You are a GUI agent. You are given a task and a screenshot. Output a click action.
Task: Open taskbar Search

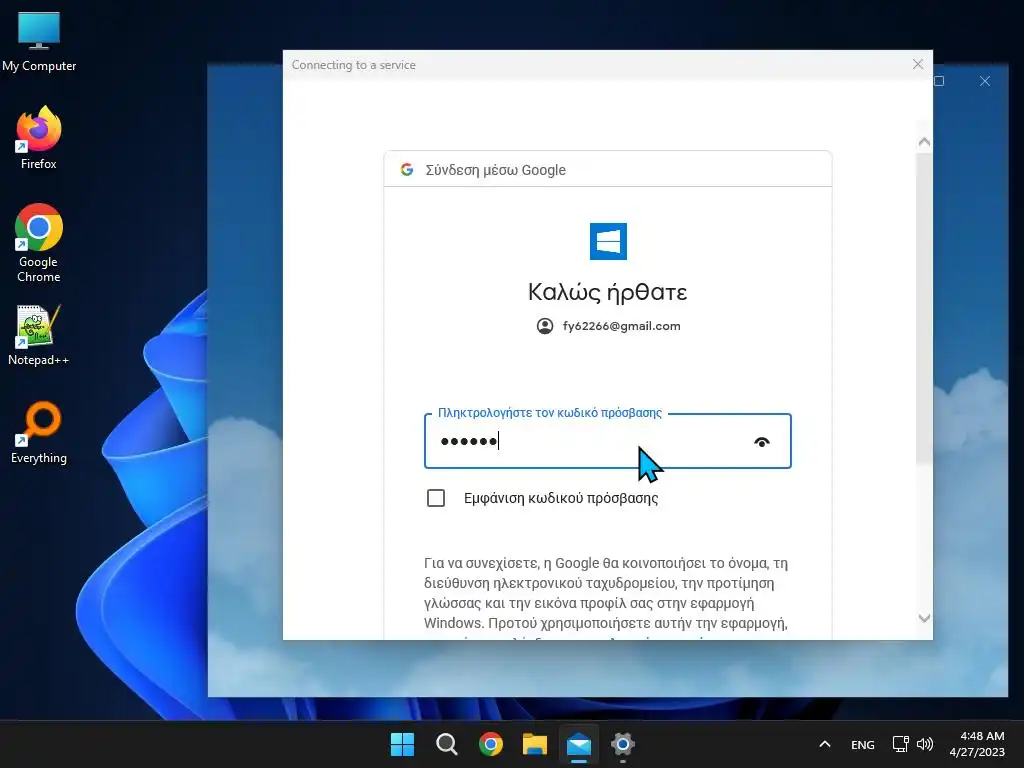click(x=447, y=744)
